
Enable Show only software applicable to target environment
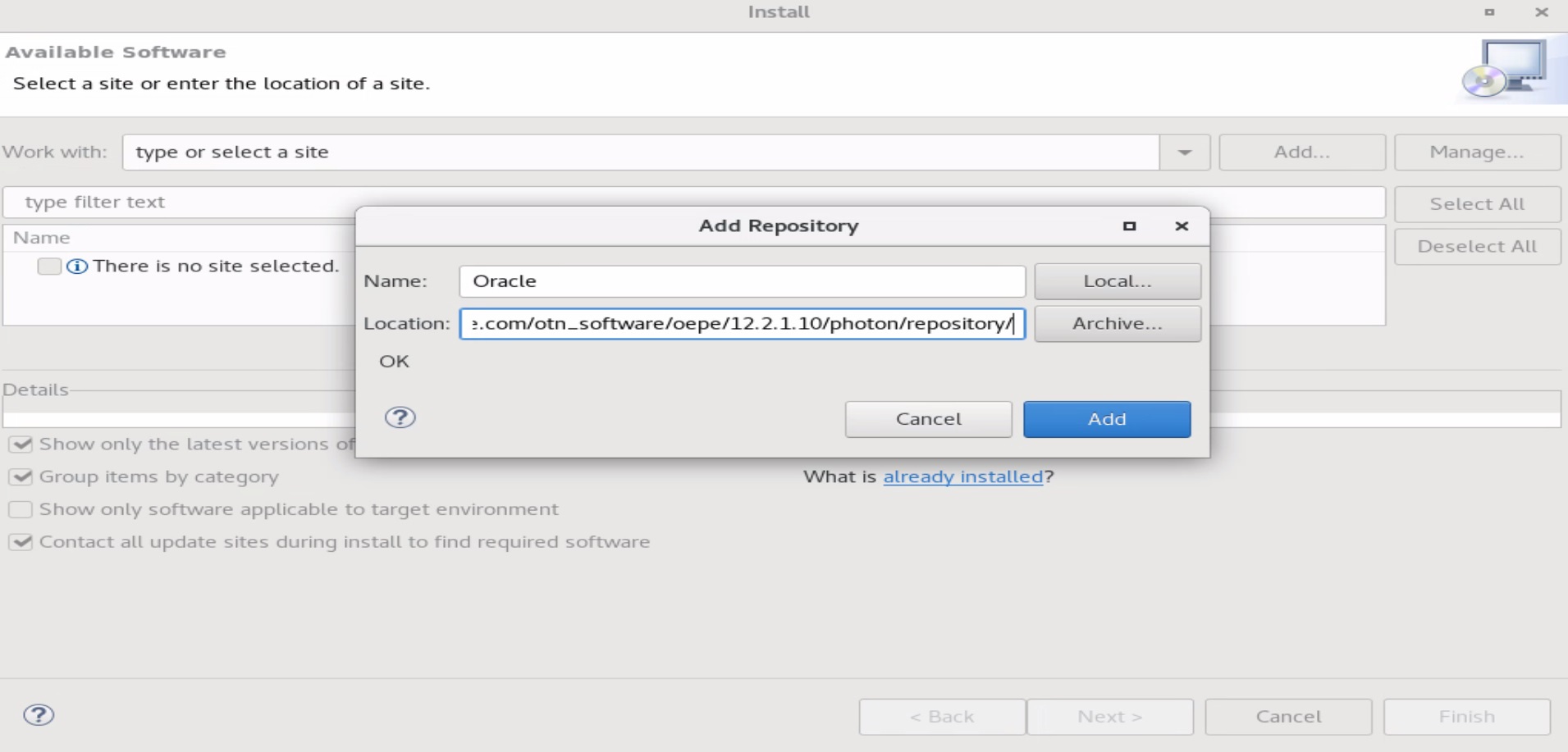[21, 510]
